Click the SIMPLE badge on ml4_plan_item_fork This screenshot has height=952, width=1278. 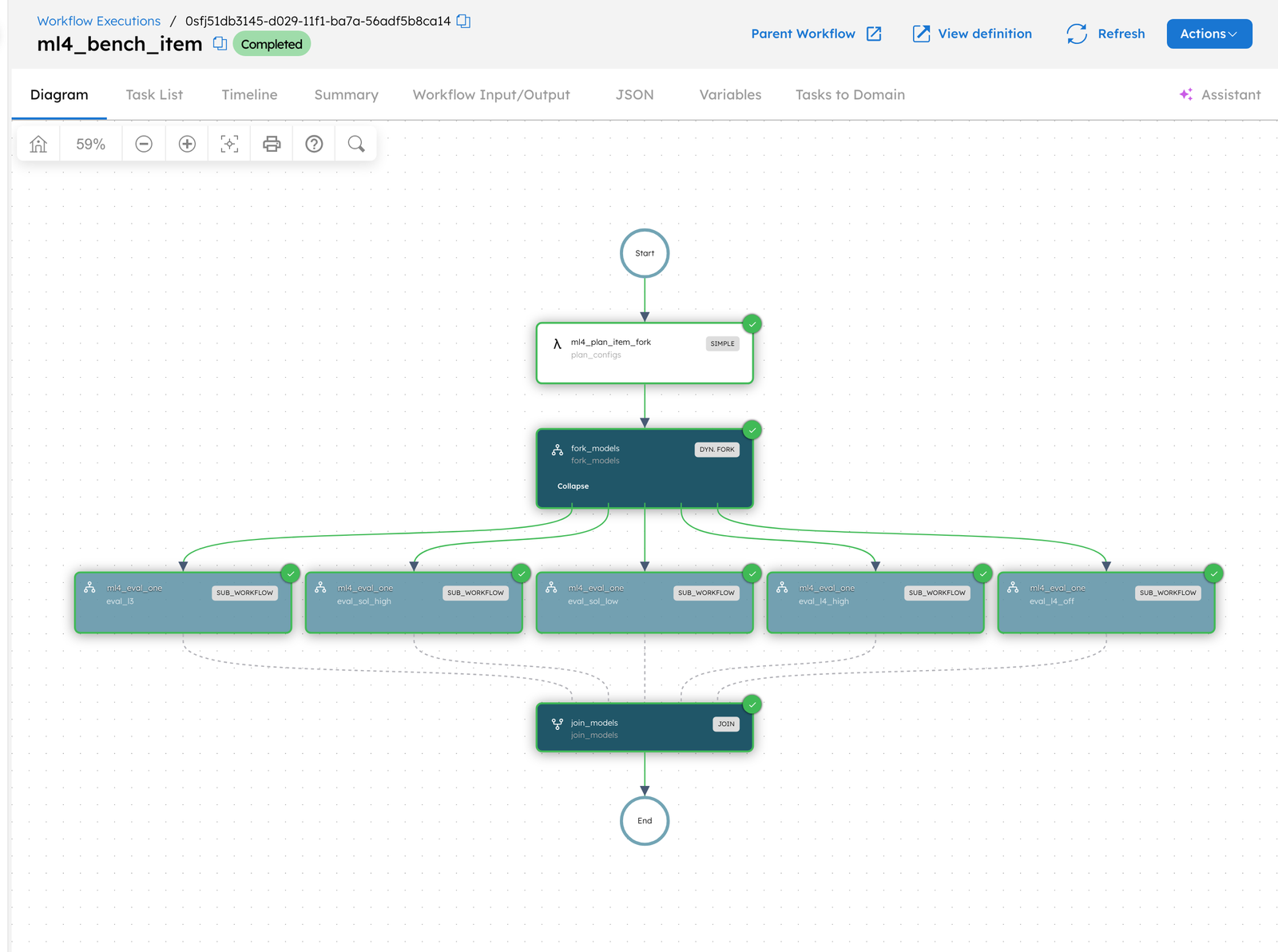click(722, 343)
